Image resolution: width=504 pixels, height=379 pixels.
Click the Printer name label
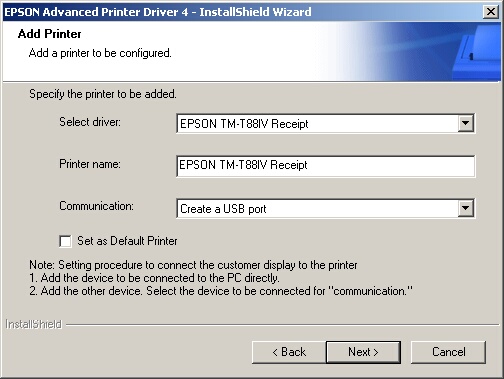coord(90,164)
